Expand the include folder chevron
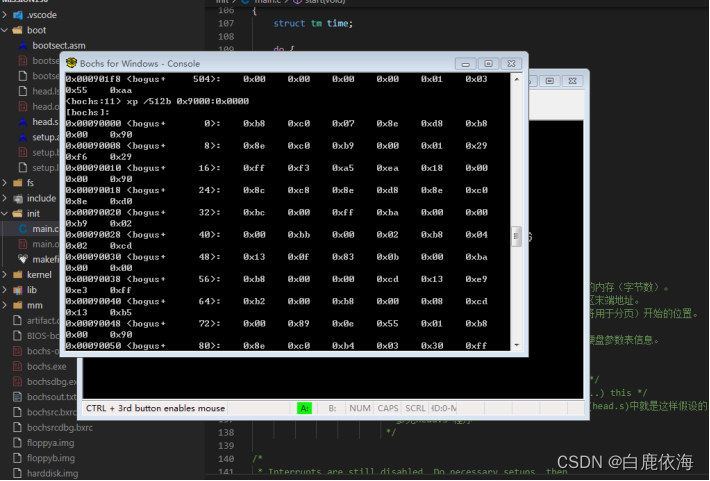The image size is (710, 481). pos(5,198)
